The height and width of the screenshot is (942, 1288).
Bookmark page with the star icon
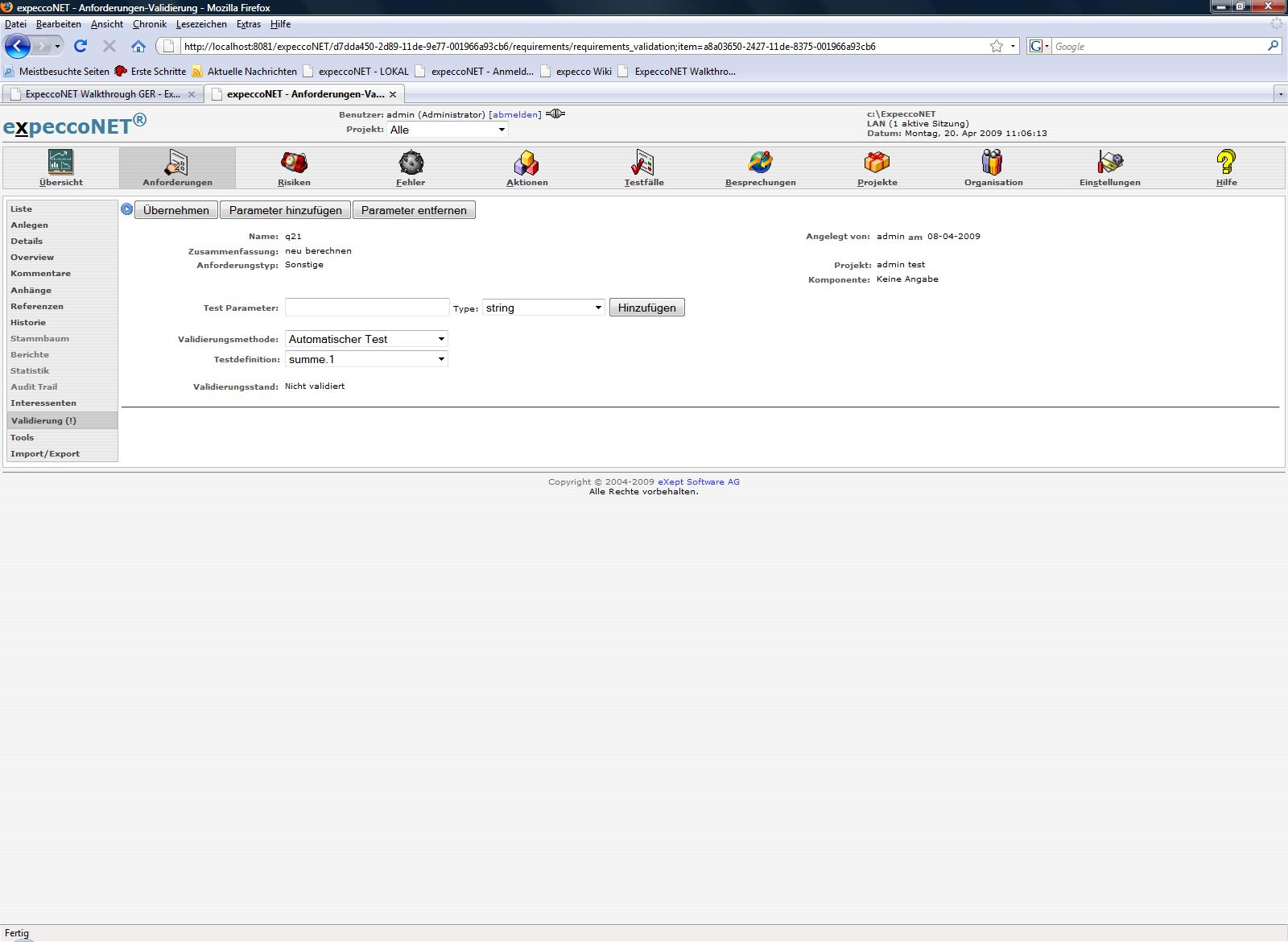pos(997,46)
